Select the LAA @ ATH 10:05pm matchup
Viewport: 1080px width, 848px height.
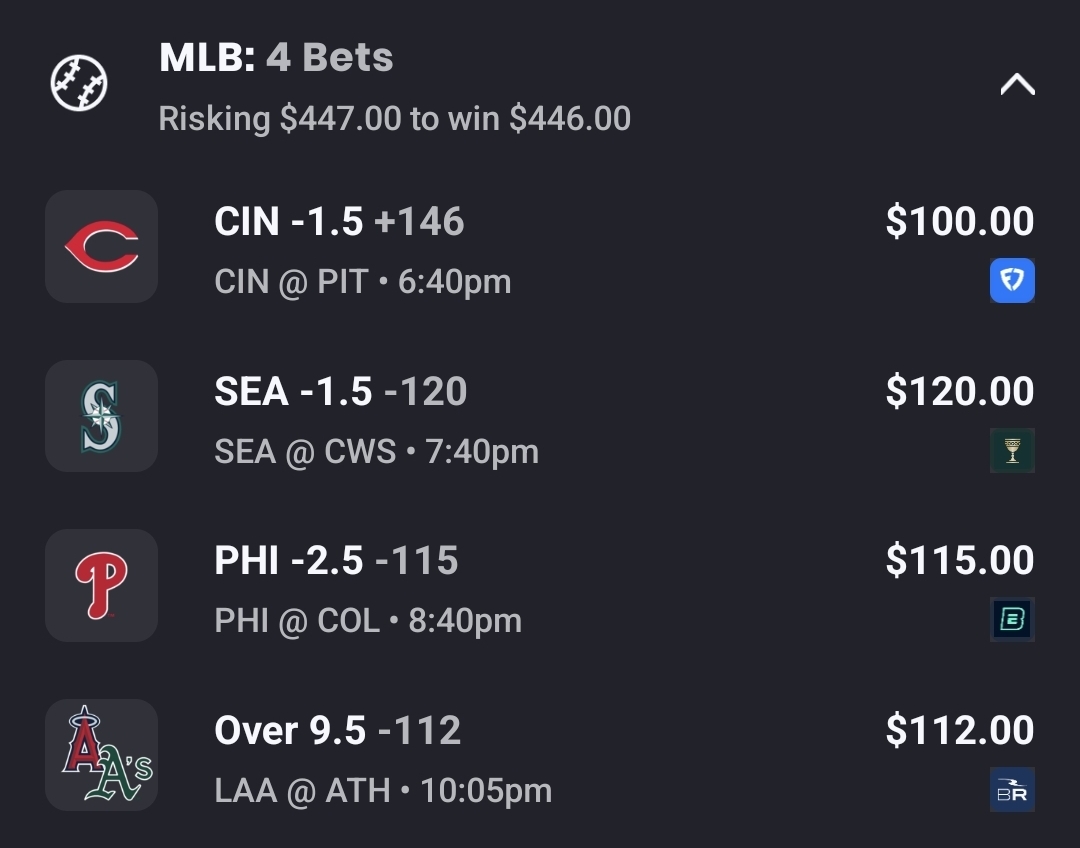tap(383, 791)
